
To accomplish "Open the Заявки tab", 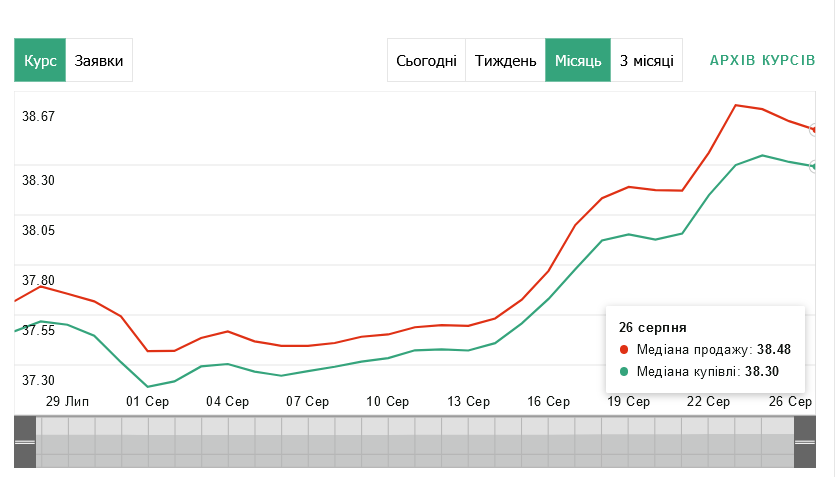I will [99, 61].
